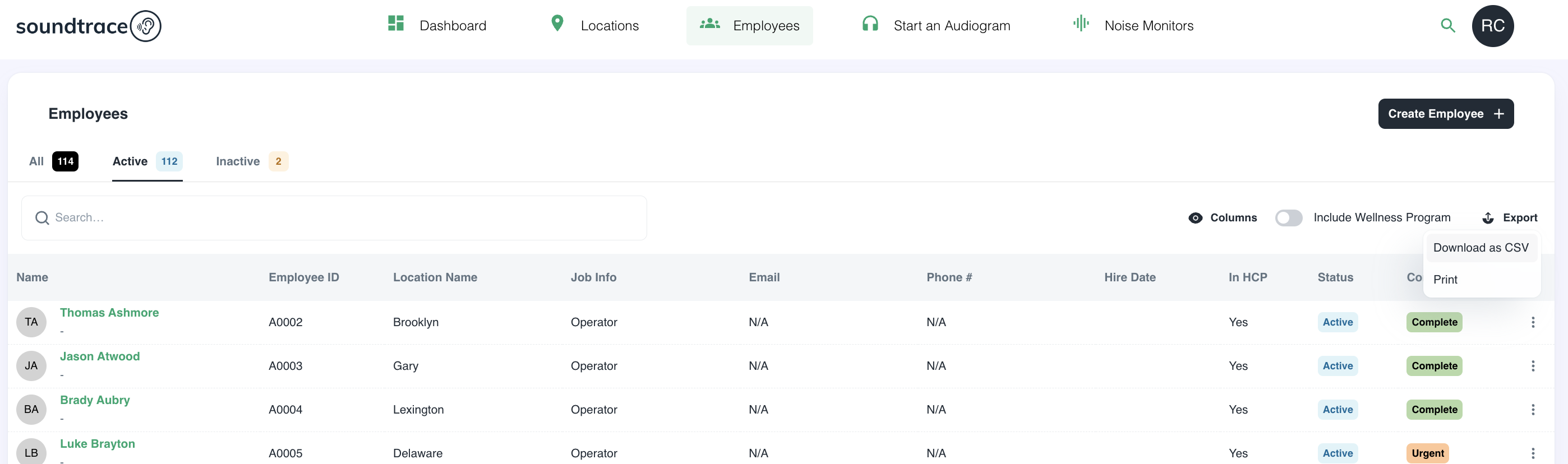The width and height of the screenshot is (1568, 464).
Task: Click the Columns eye icon
Action: coord(1195,217)
